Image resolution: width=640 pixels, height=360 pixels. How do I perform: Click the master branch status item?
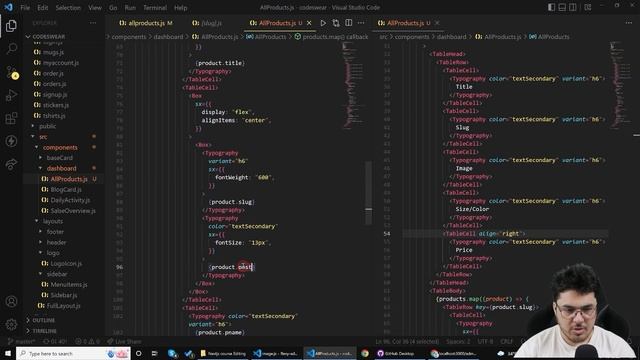click(21, 341)
